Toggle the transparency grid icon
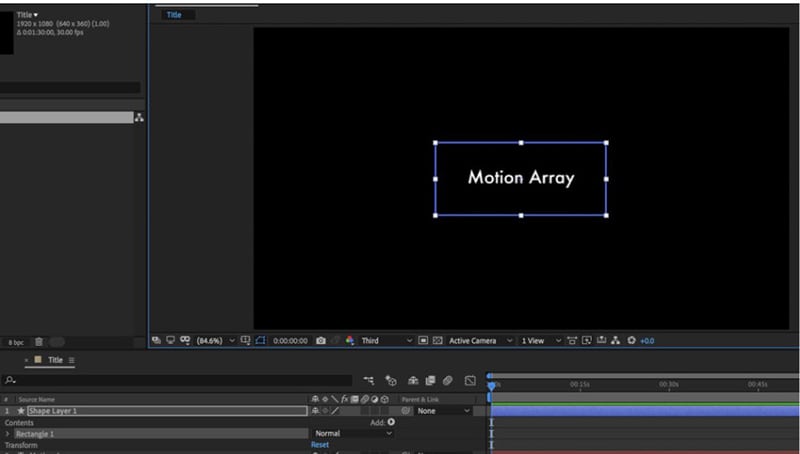This screenshot has height=454, width=800. coord(437,340)
